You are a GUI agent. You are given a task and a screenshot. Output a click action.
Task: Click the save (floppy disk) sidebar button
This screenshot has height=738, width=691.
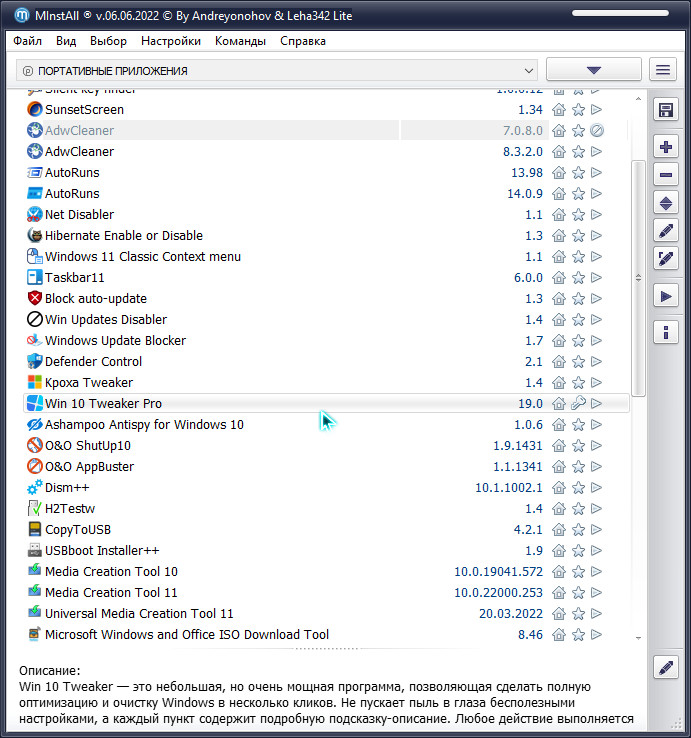point(666,110)
